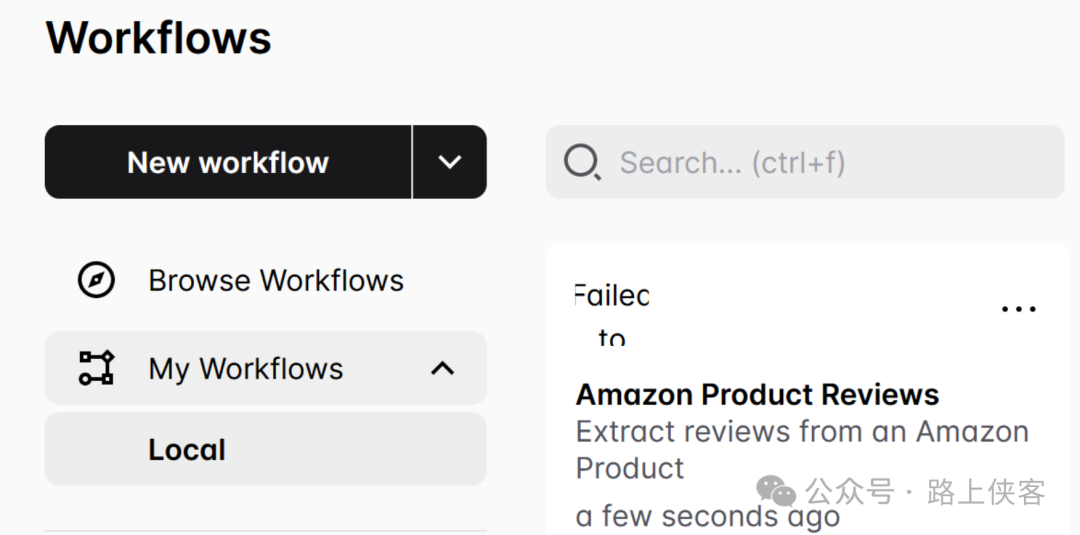Click the 'Extract reviews from an Amazon Product' description
The image size is (1080, 535).
(802, 450)
